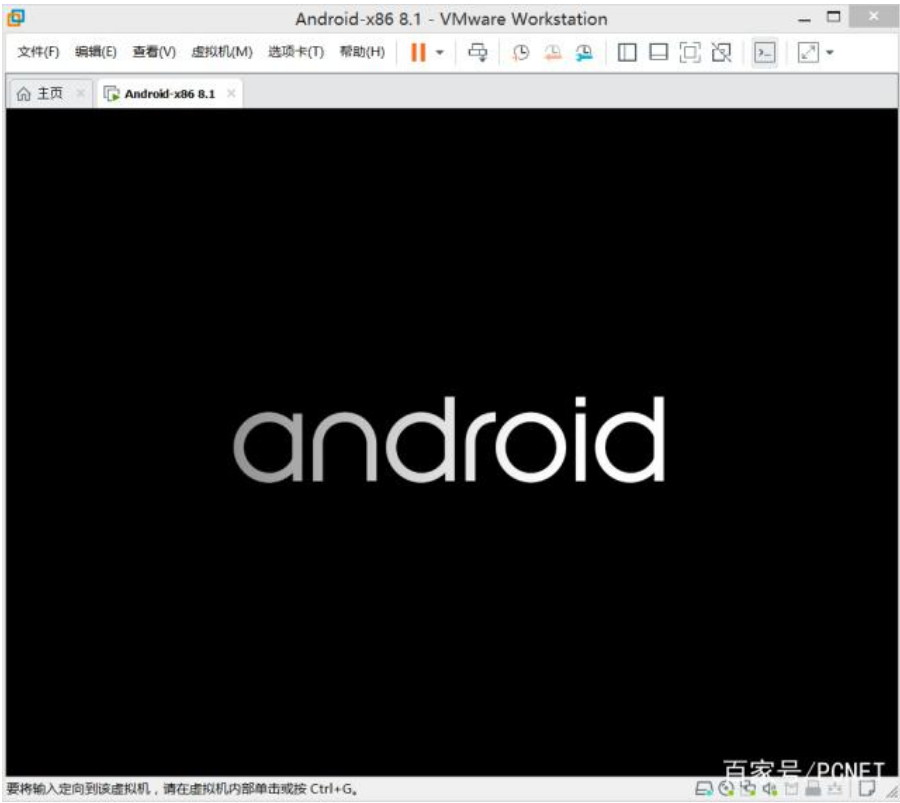Image resolution: width=900 pixels, height=803 pixels.
Task: Click the printer status icon
Action: (x=813, y=789)
